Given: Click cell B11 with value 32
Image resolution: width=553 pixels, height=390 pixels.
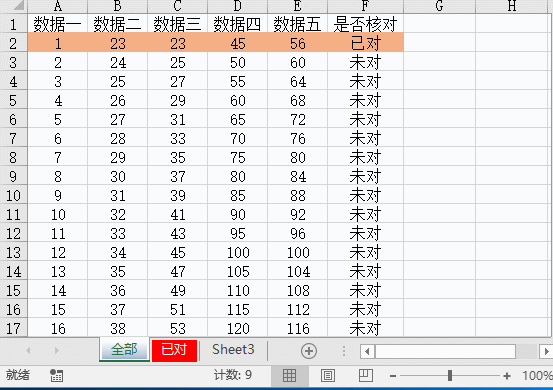Looking at the screenshot, I should (117, 214).
